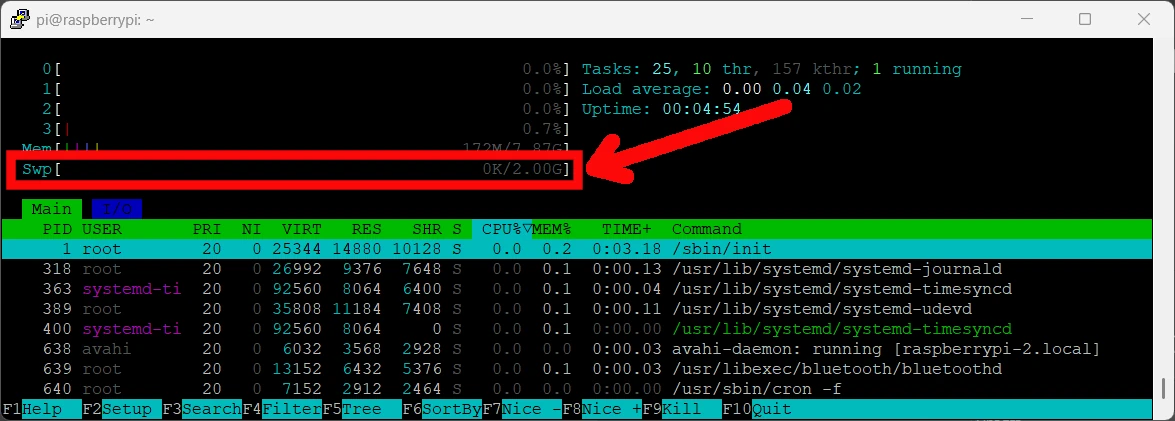1175x421 pixels.
Task: Click the S state column header
Action: (x=457, y=229)
